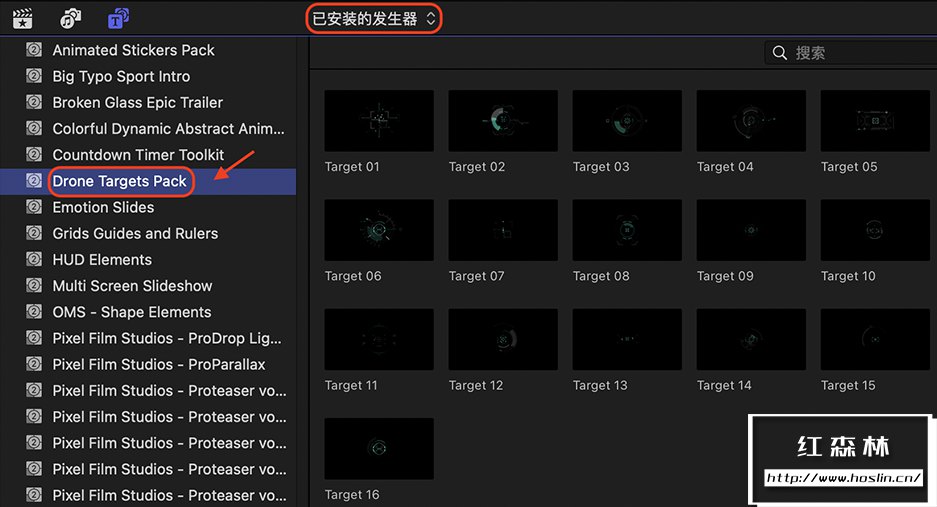The image size is (937, 507).
Task: Select Colorful Dynamic Abstract Anim... category
Action: [x=169, y=129]
